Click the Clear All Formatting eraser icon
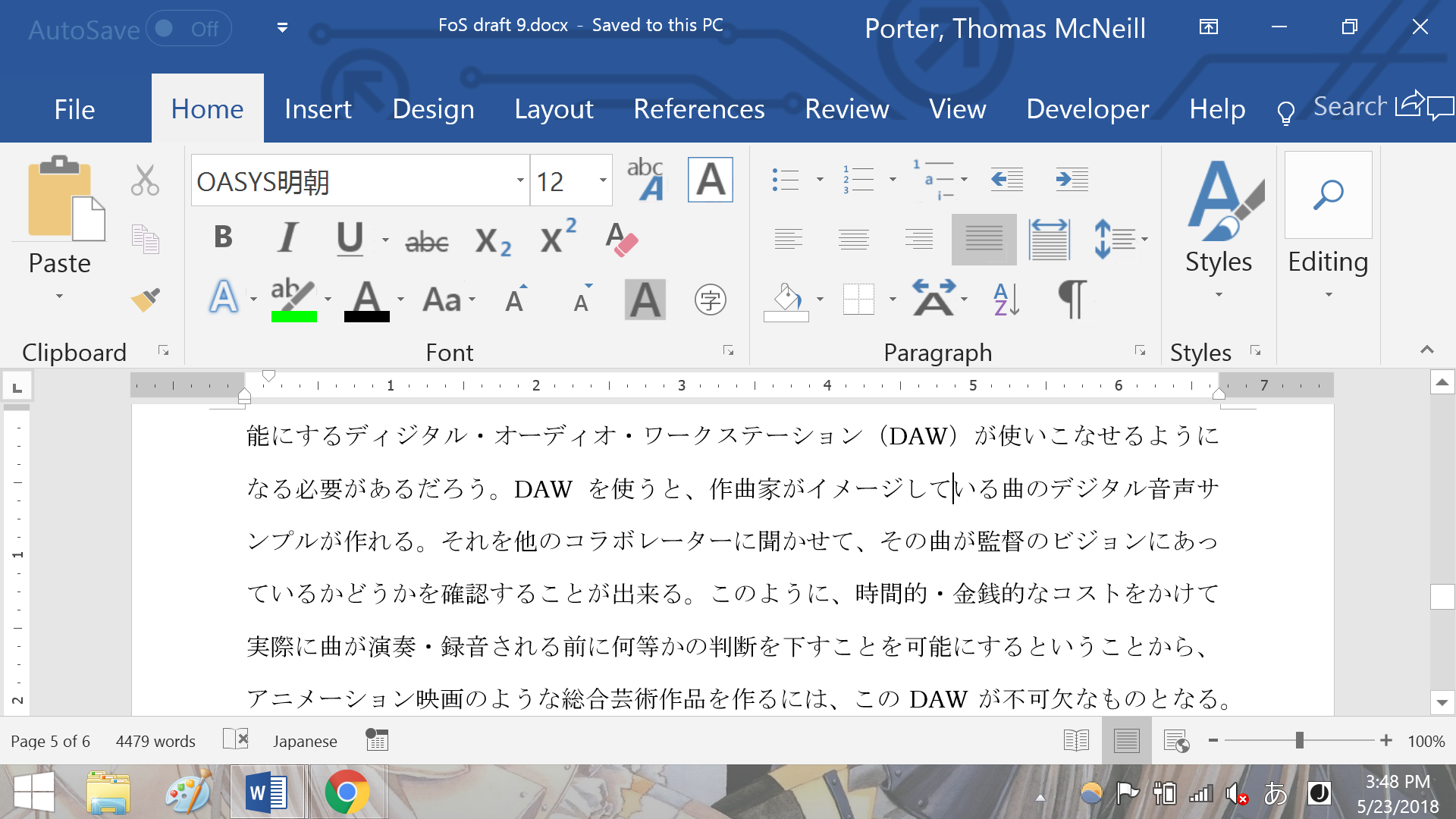The image size is (1456, 819). [x=621, y=240]
